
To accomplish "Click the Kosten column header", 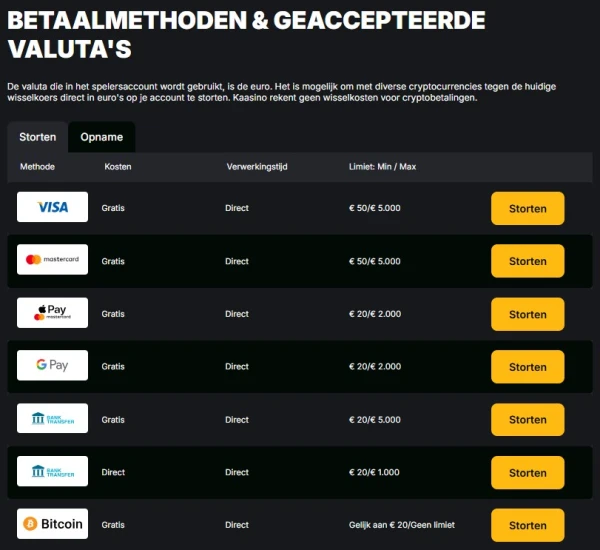I will pos(117,166).
